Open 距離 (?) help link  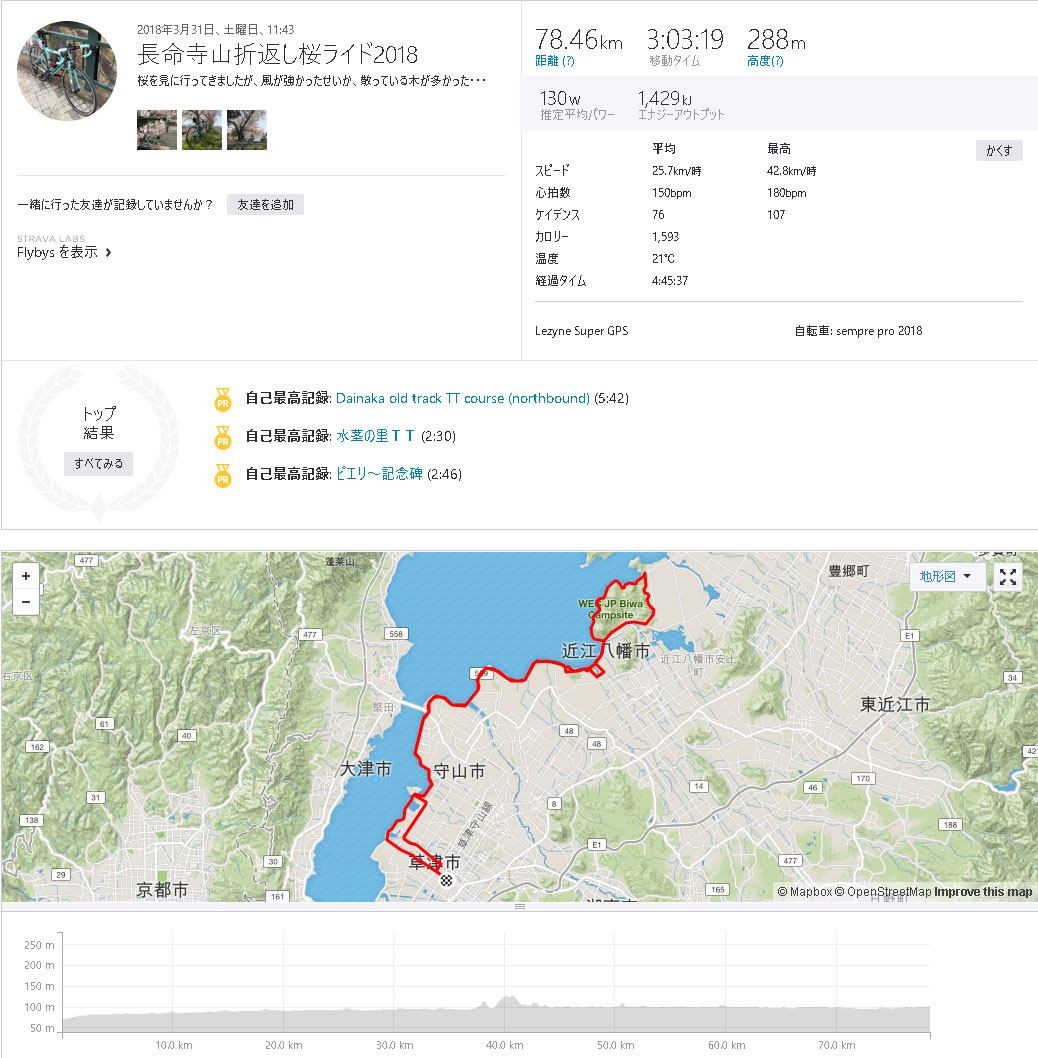555,61
